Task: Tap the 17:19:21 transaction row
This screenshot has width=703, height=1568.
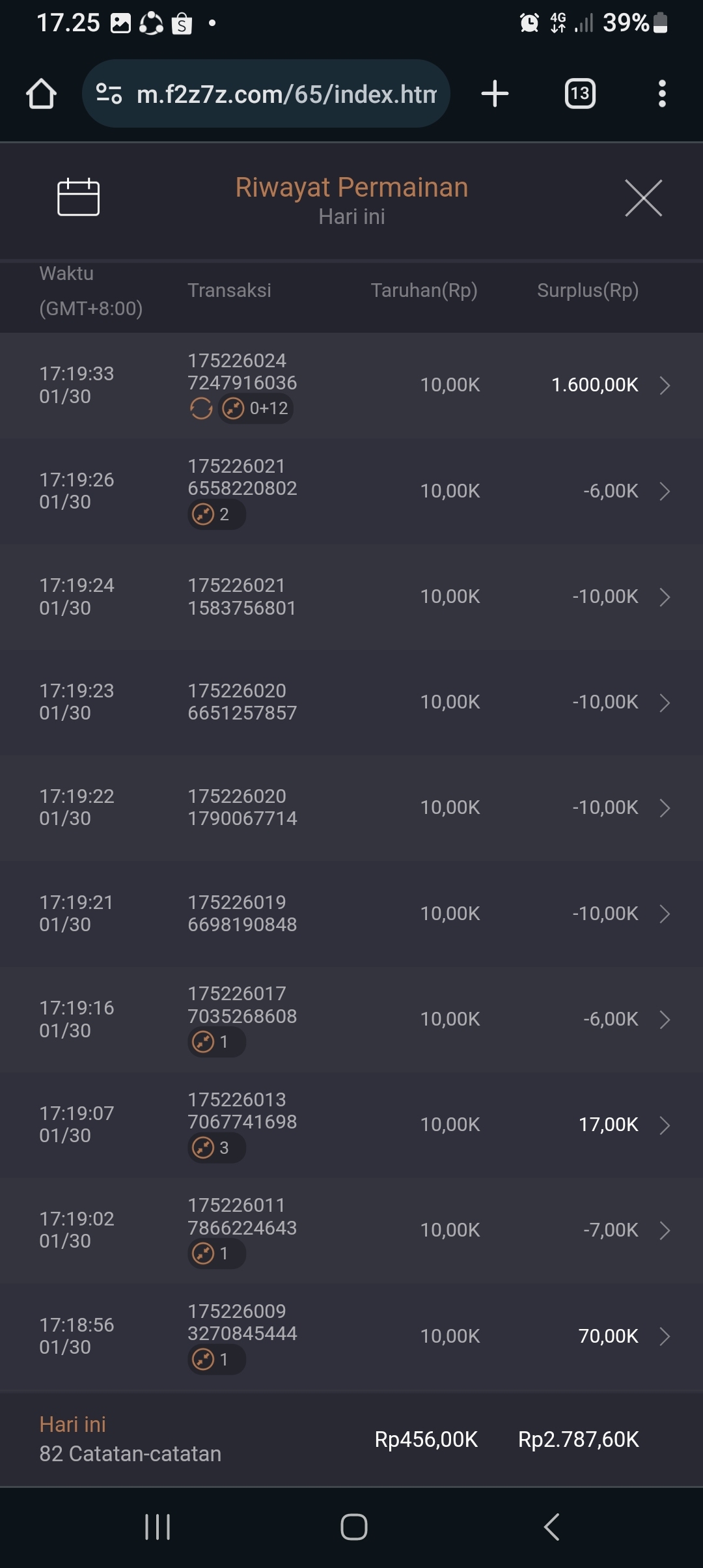Action: coord(351,914)
